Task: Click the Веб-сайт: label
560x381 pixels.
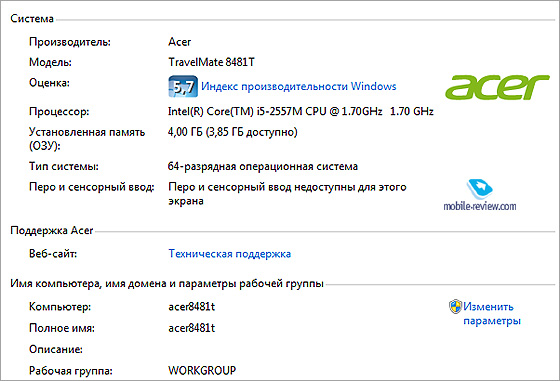Action: coord(53,254)
